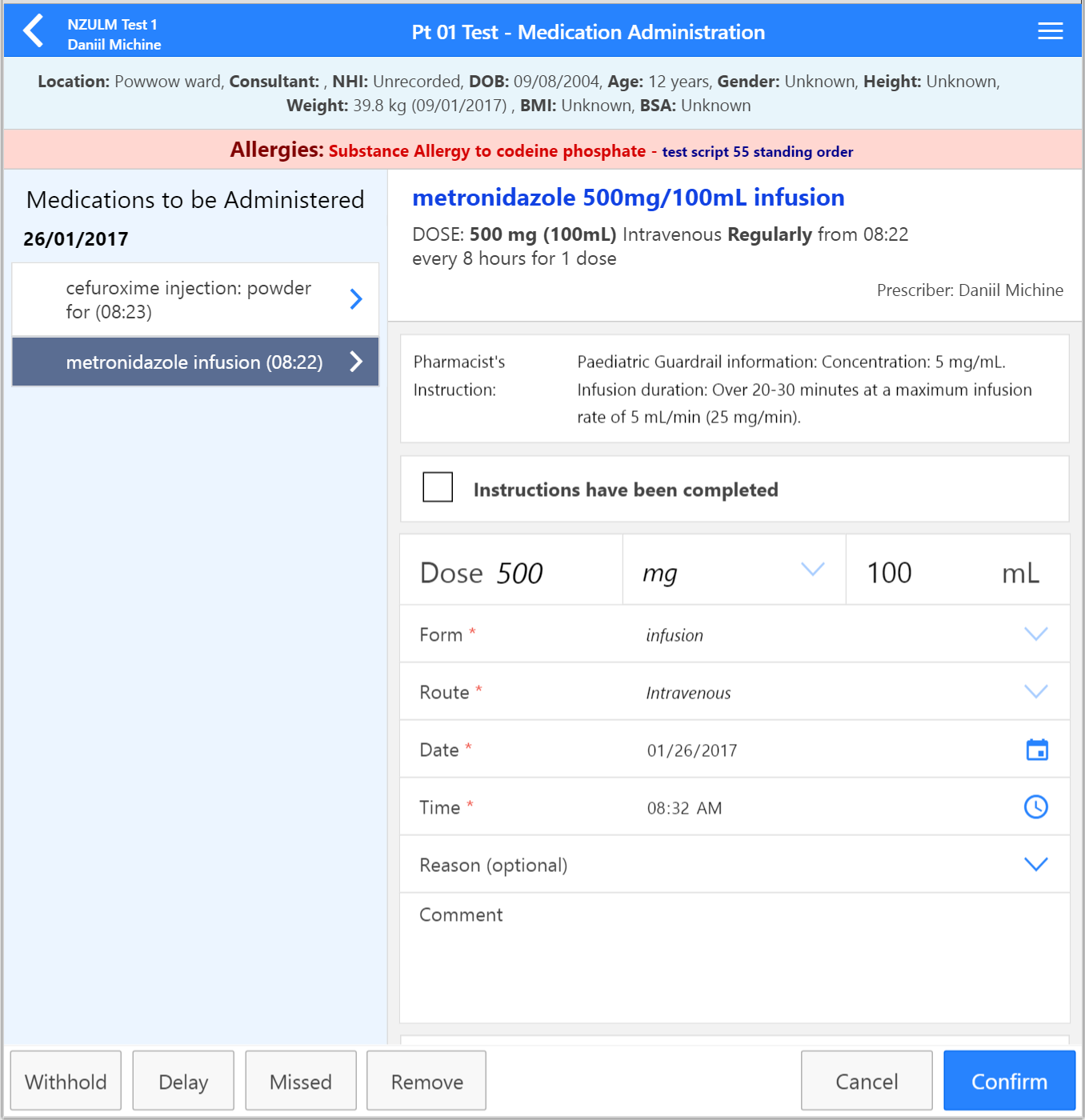Image resolution: width=1085 pixels, height=1120 pixels.
Task: Click the chevron on the cefuroxime injection item
Action: [x=355, y=299]
